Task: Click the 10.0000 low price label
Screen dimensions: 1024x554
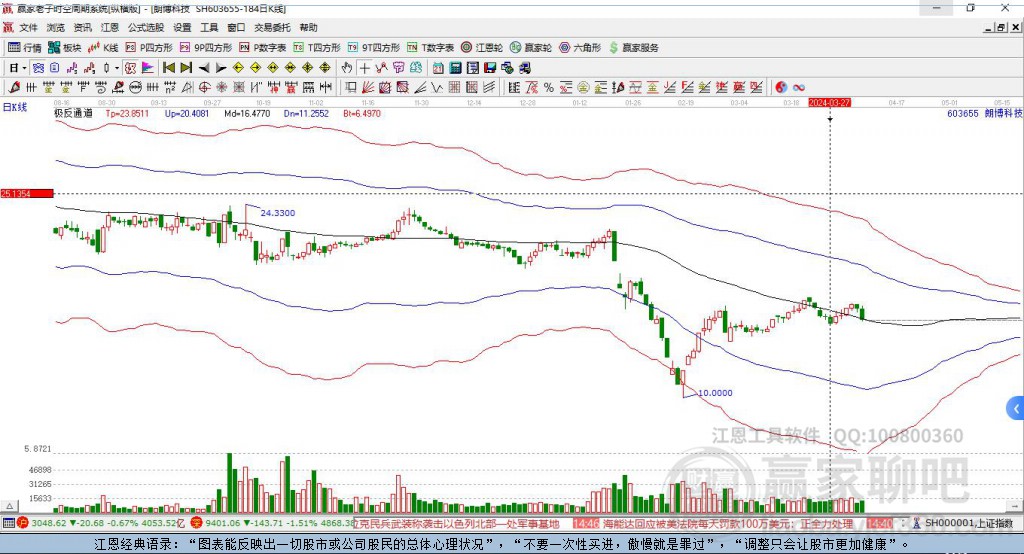Action: tap(715, 393)
